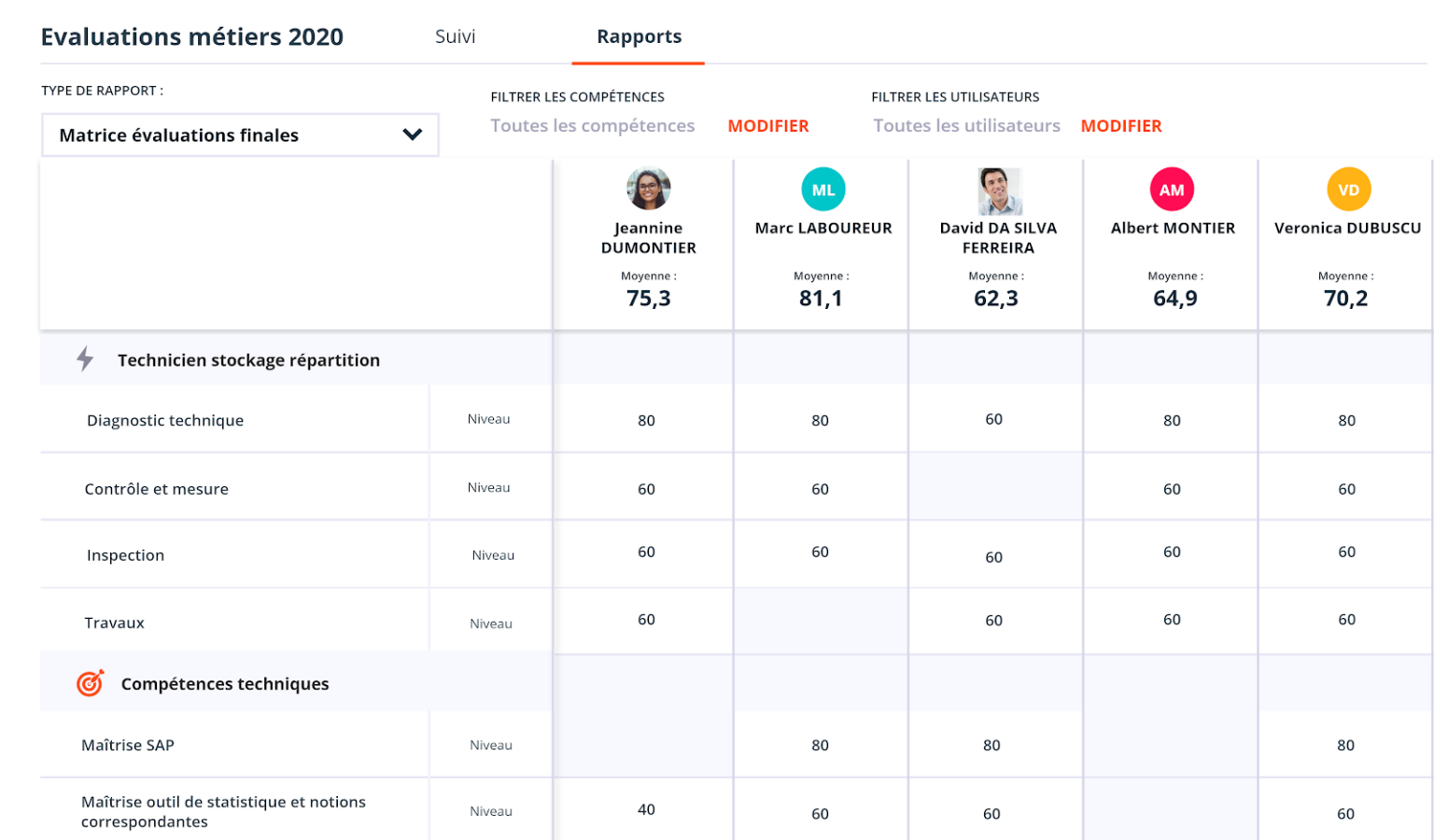The height and width of the screenshot is (840, 1434).
Task: Click the Diagnostic technique row label
Action: (x=165, y=420)
